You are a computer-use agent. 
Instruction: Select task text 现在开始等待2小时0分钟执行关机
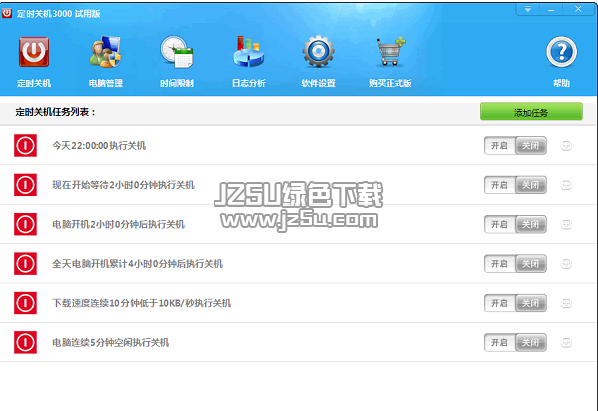click(x=124, y=185)
